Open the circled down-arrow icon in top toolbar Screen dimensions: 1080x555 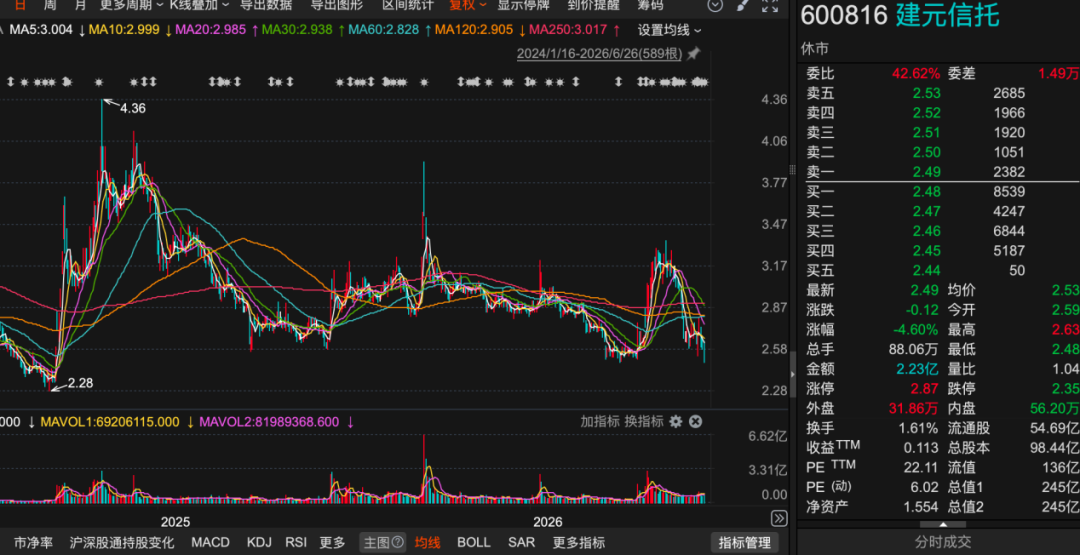(716, 6)
